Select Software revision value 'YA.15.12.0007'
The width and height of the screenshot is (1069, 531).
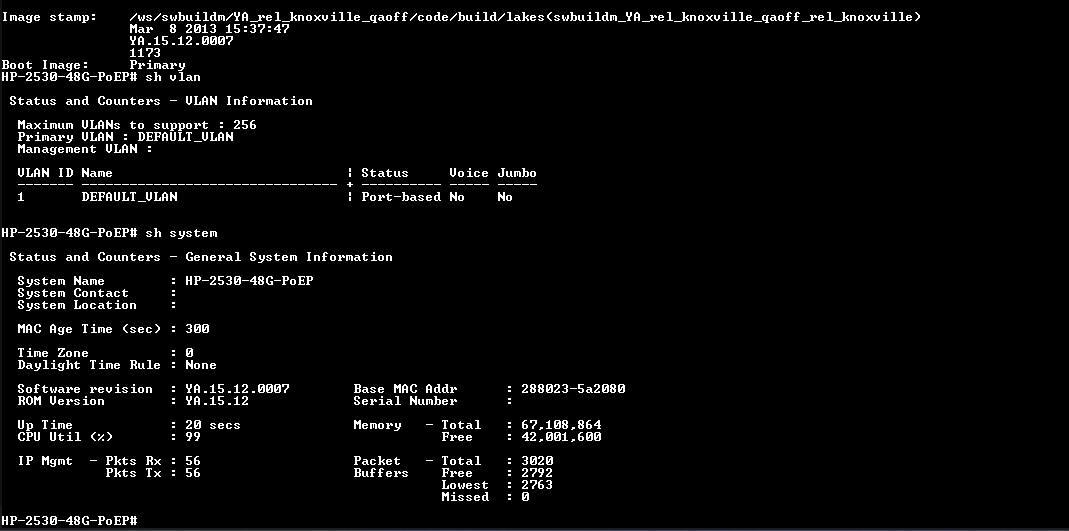[237, 389]
